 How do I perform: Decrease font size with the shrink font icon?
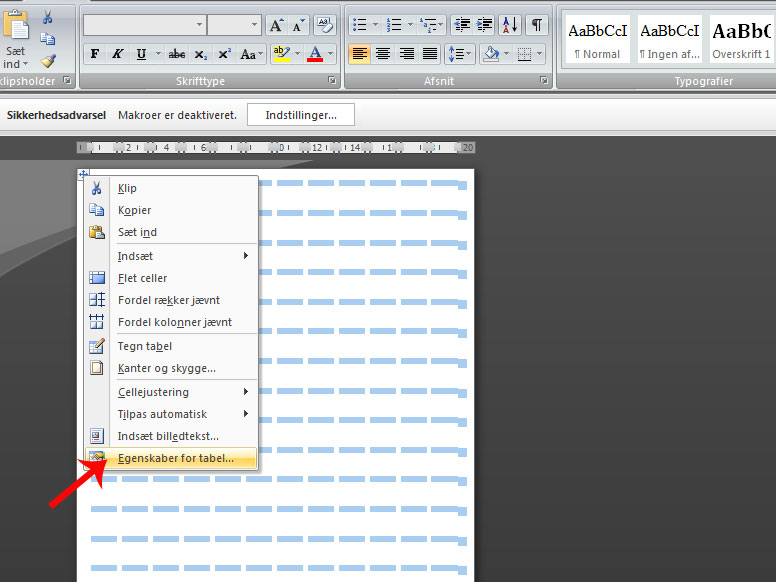tap(298, 25)
